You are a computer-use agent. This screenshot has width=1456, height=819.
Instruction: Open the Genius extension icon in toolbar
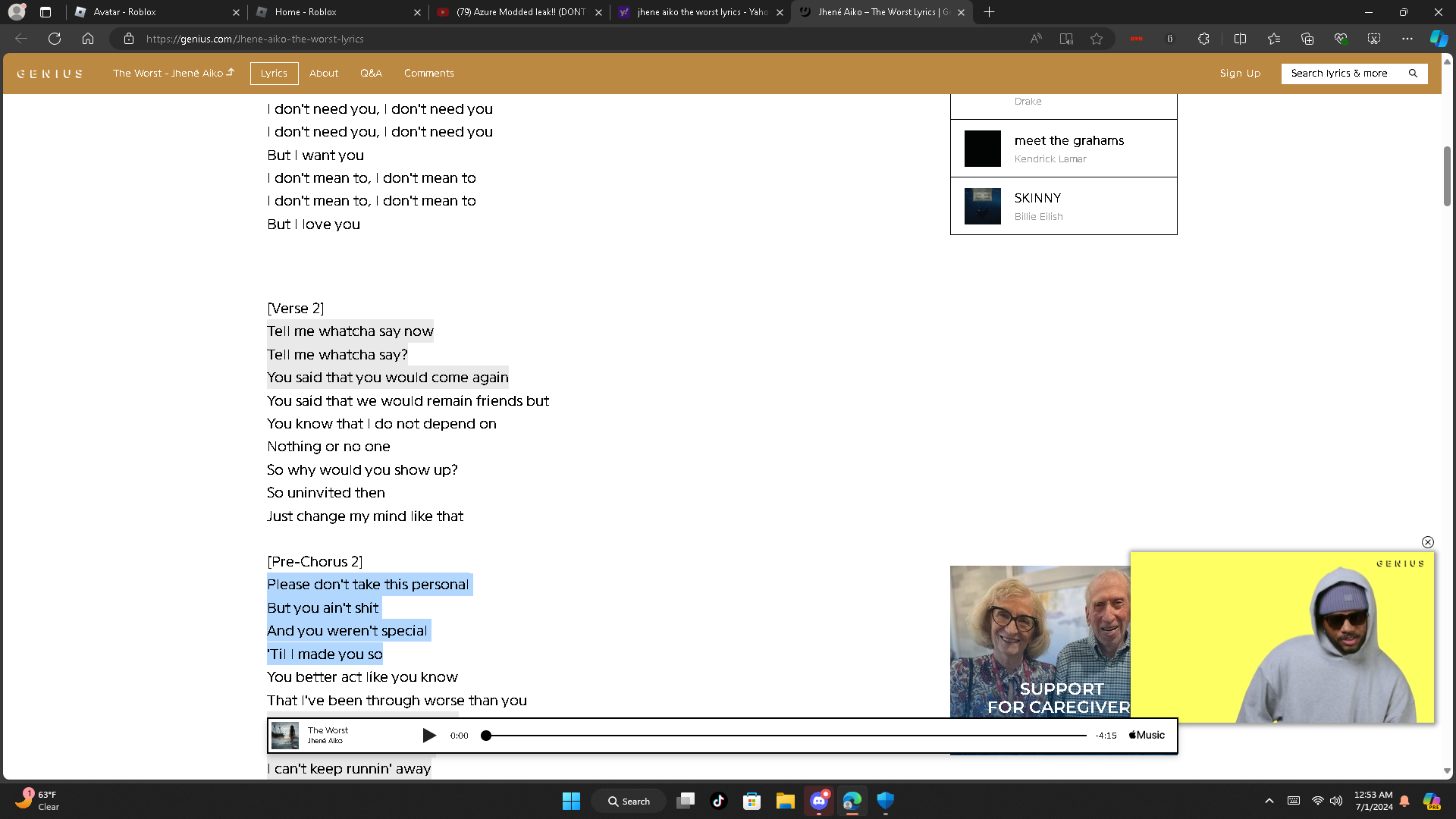[x=1170, y=39]
